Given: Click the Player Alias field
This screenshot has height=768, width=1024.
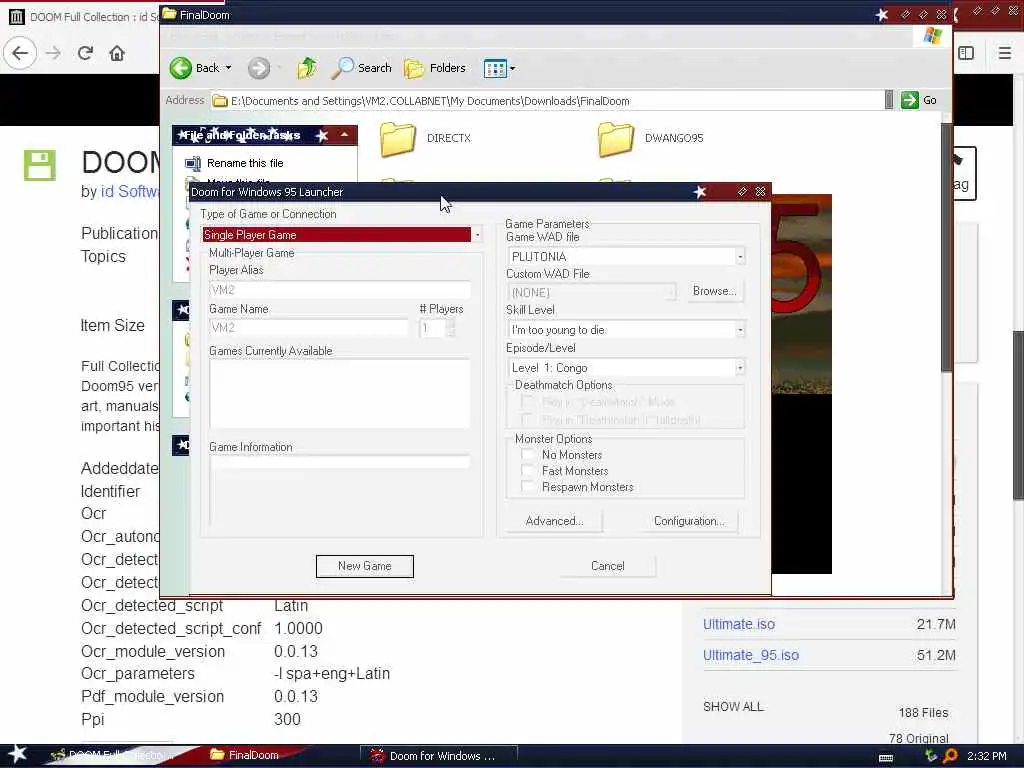Looking at the screenshot, I should tap(340, 290).
